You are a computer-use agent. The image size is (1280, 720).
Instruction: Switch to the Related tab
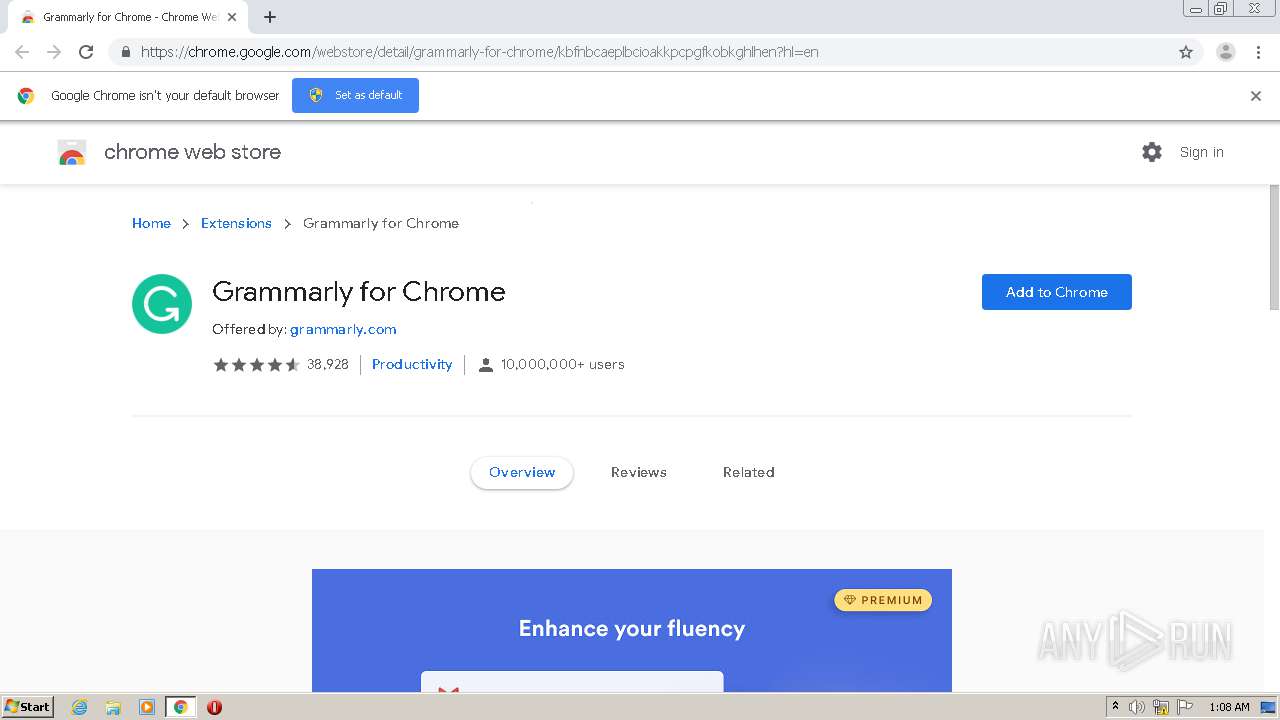point(748,472)
